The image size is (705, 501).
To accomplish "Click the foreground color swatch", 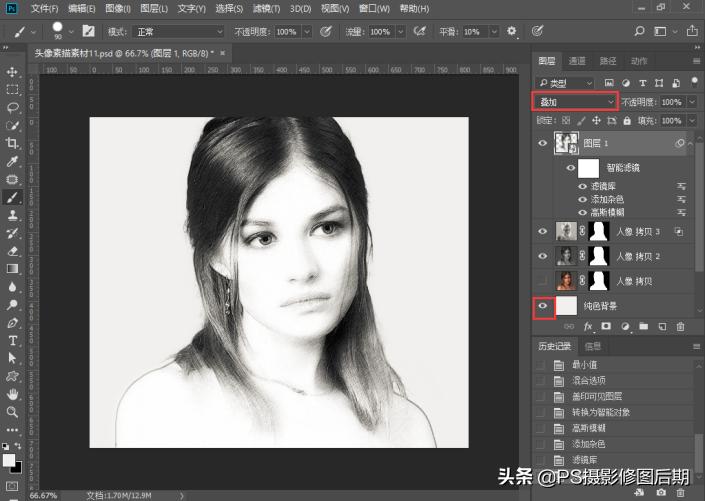I will pos(9,460).
